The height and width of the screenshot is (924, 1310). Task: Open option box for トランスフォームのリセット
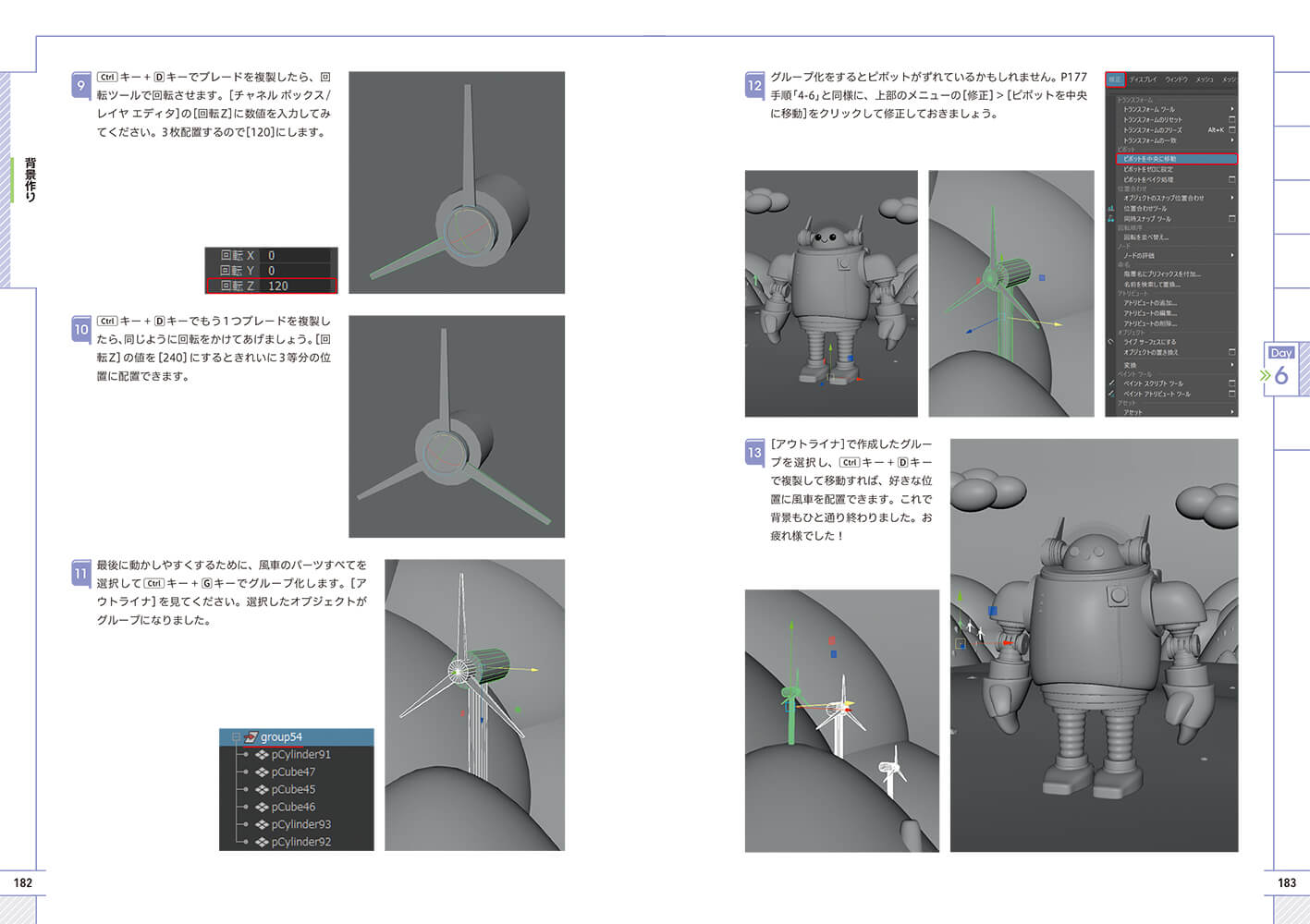(1231, 120)
